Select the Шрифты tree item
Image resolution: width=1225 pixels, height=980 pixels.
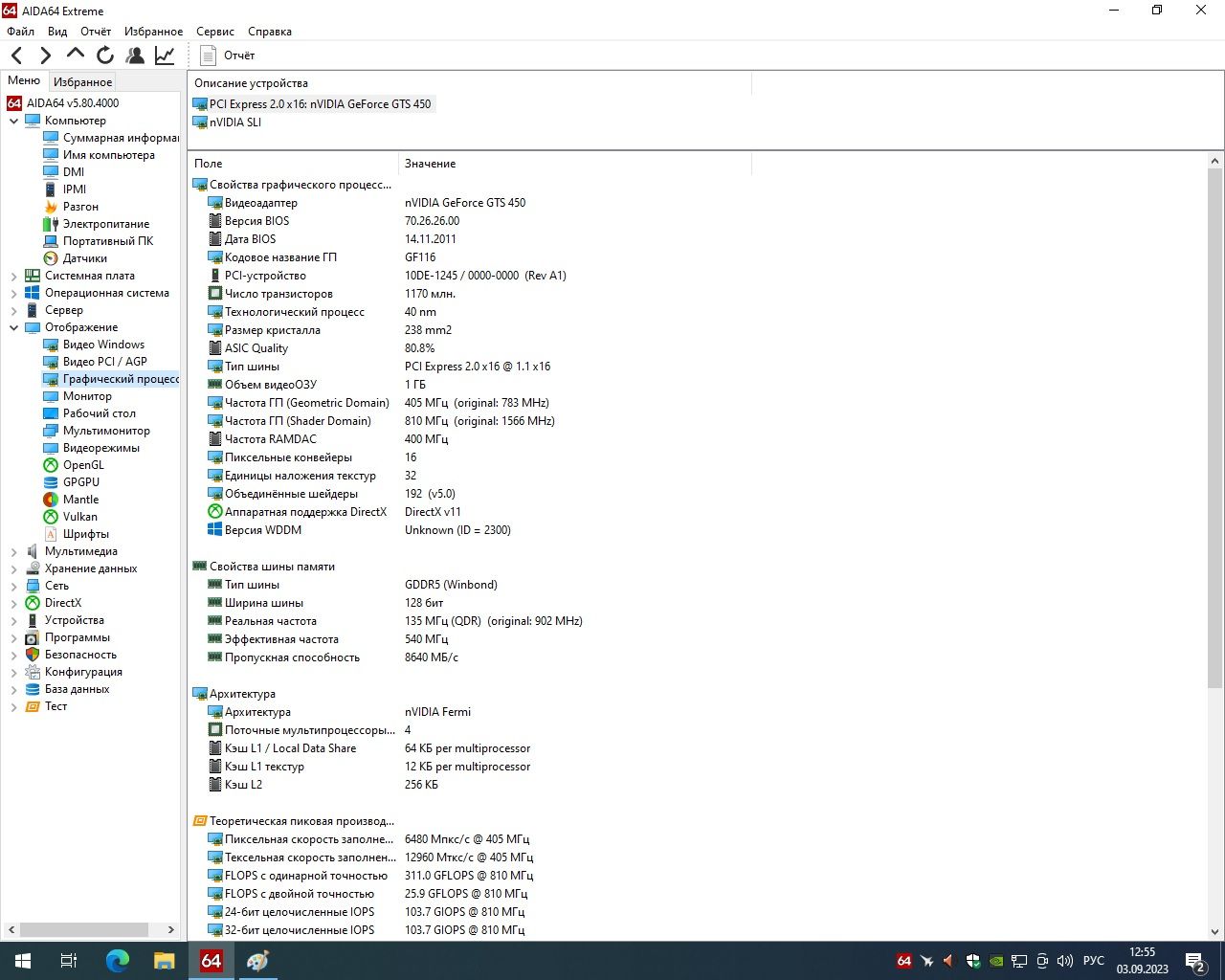pyautogui.click(x=85, y=534)
